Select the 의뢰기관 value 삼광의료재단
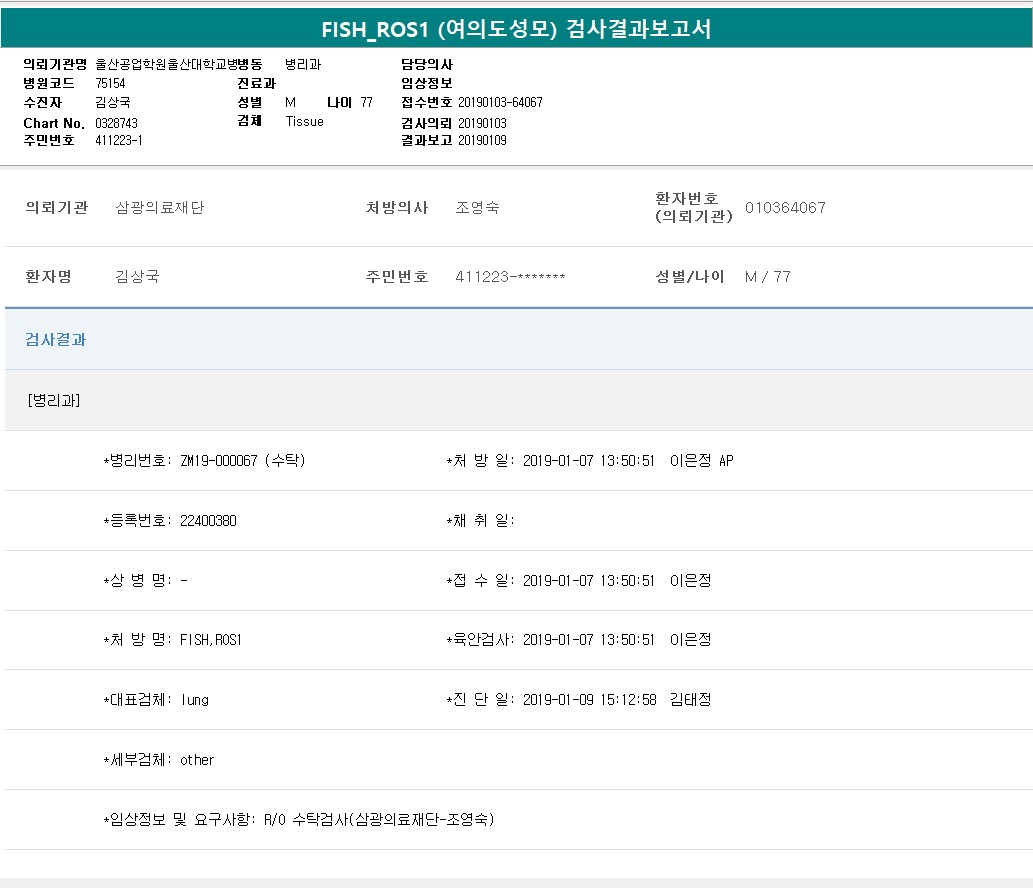 coord(160,208)
